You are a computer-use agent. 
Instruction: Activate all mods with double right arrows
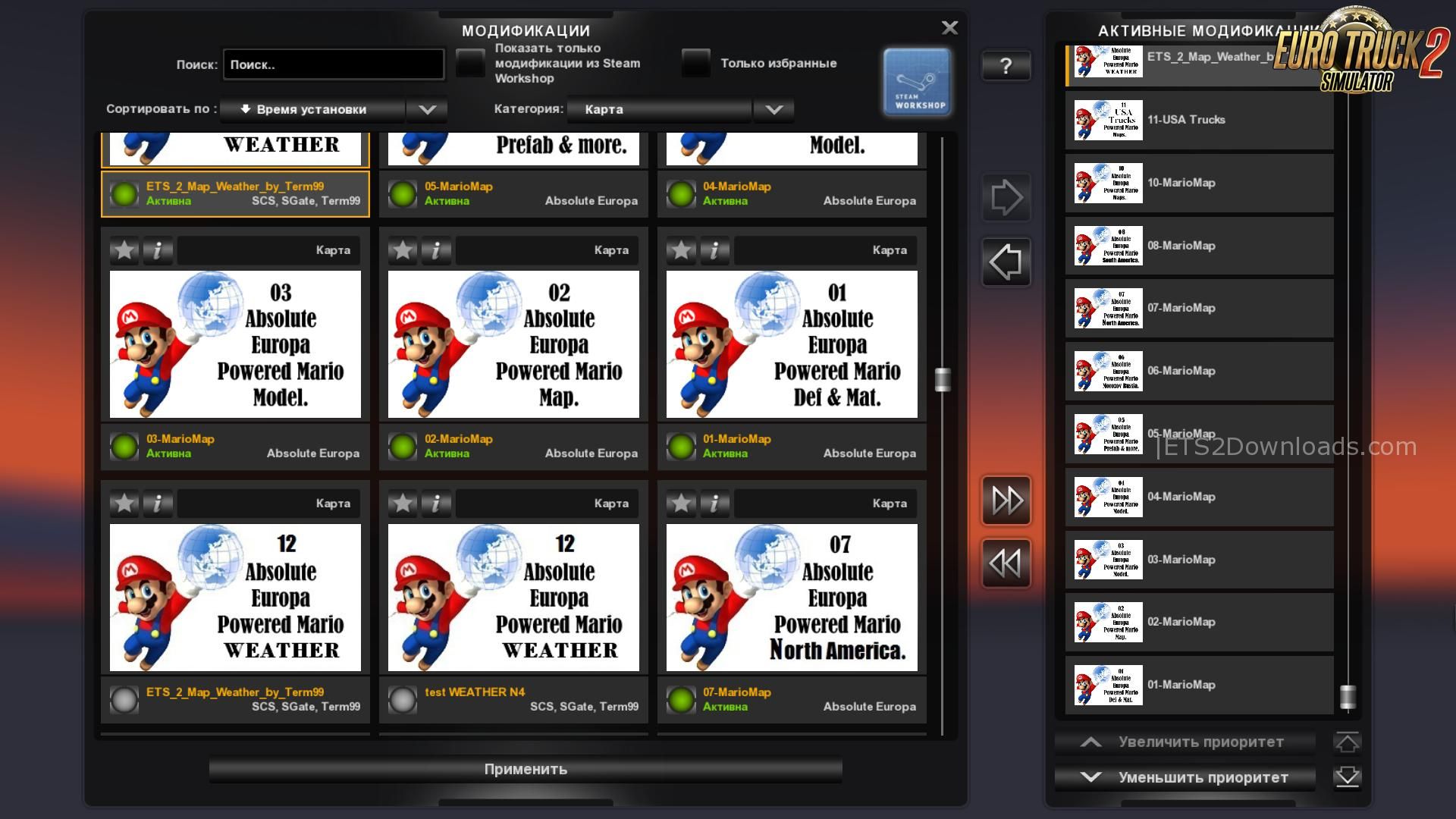(x=1006, y=500)
